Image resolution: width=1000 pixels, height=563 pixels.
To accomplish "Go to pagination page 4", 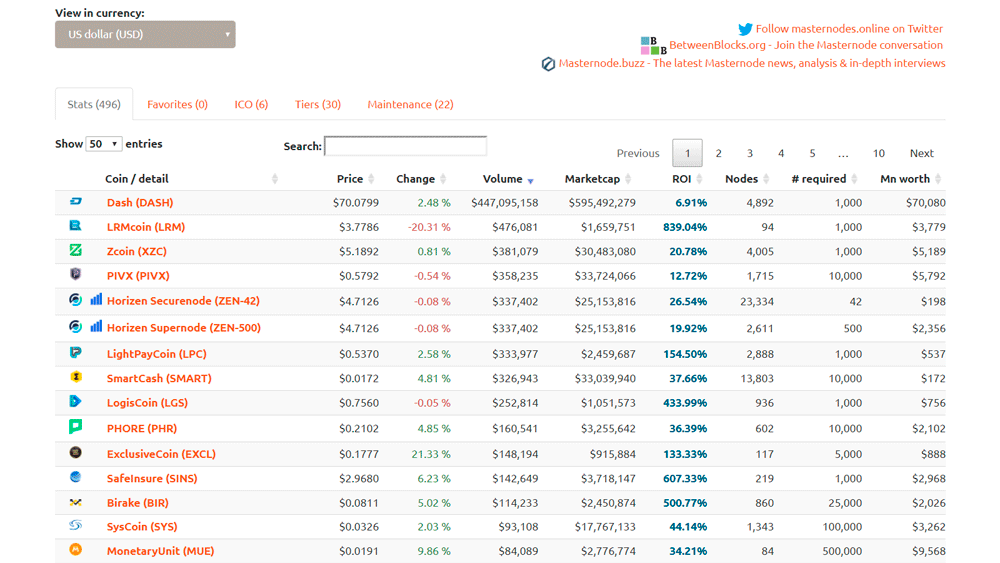I will (781, 154).
